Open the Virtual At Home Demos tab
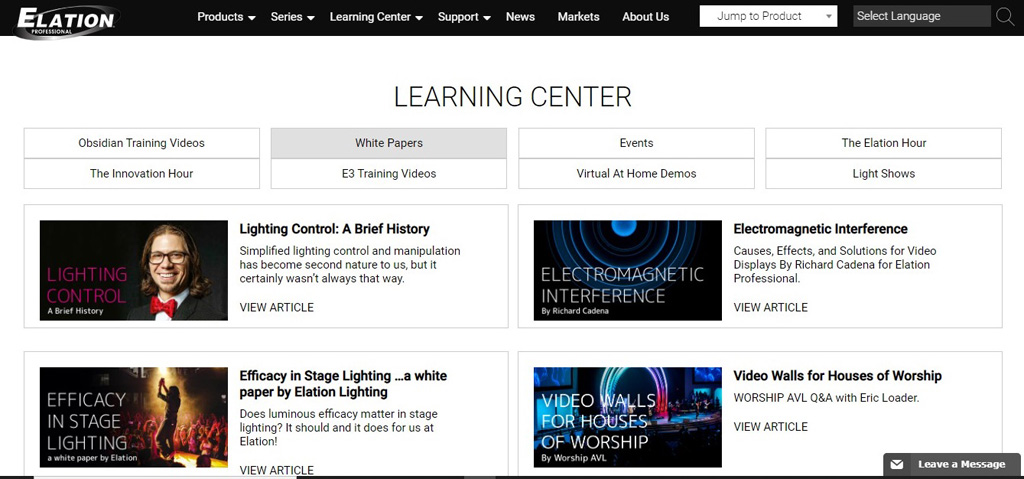 636,174
